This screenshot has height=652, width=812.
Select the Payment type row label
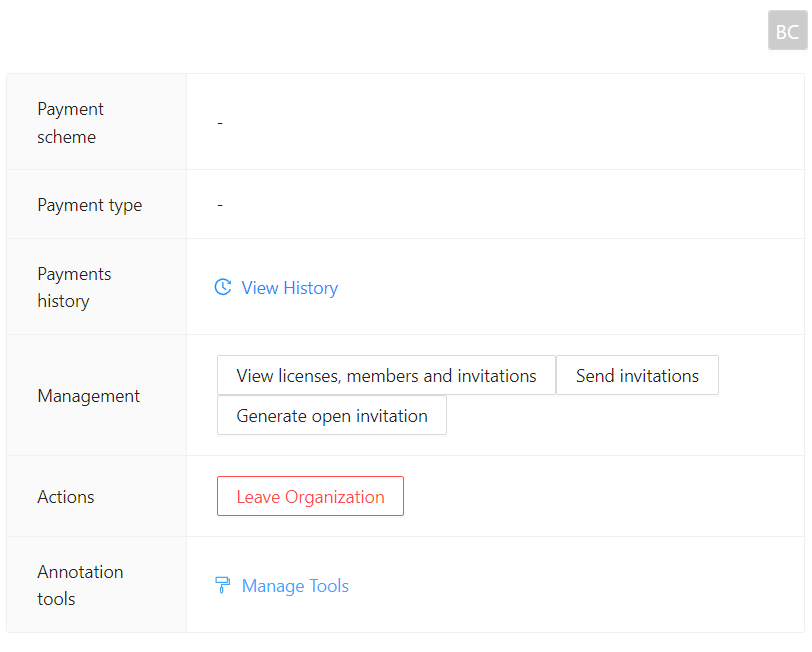pyautogui.click(x=90, y=205)
